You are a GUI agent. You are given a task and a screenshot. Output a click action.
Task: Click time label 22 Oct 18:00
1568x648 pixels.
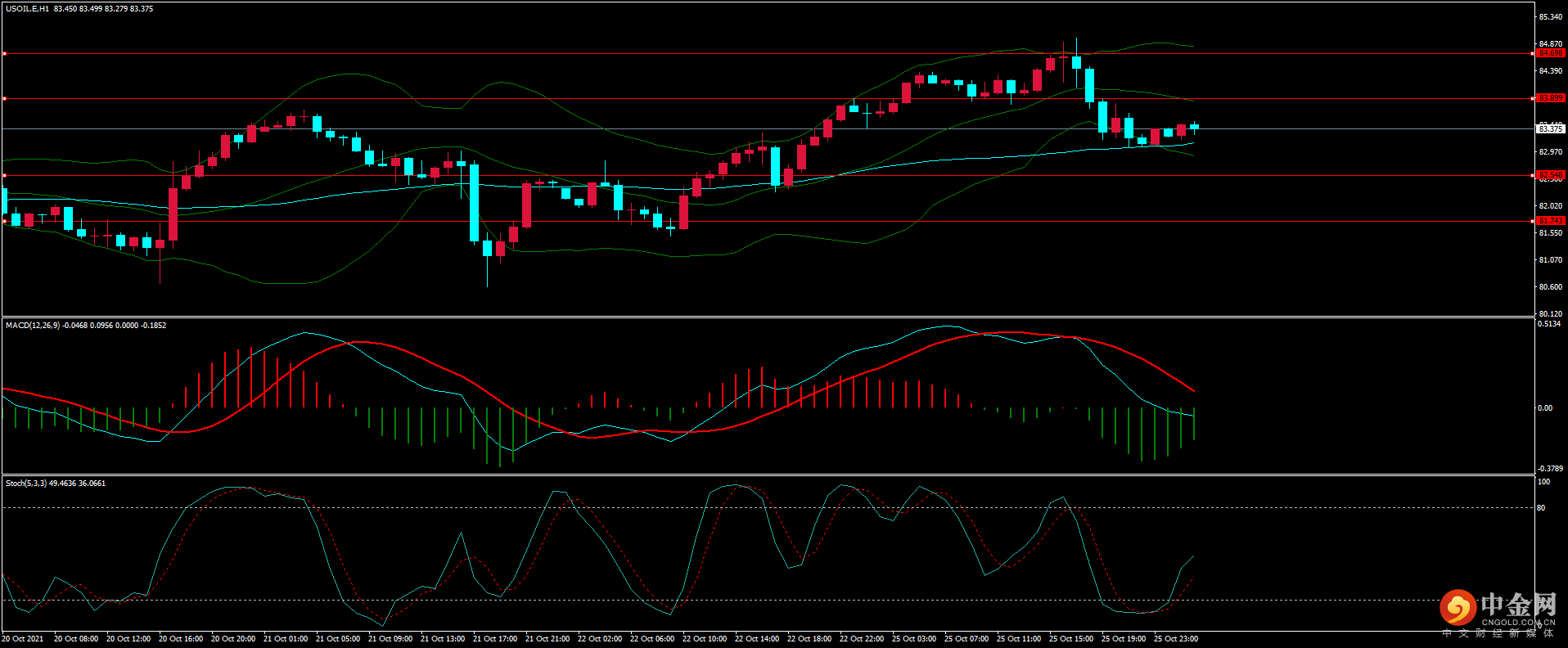pos(809,639)
